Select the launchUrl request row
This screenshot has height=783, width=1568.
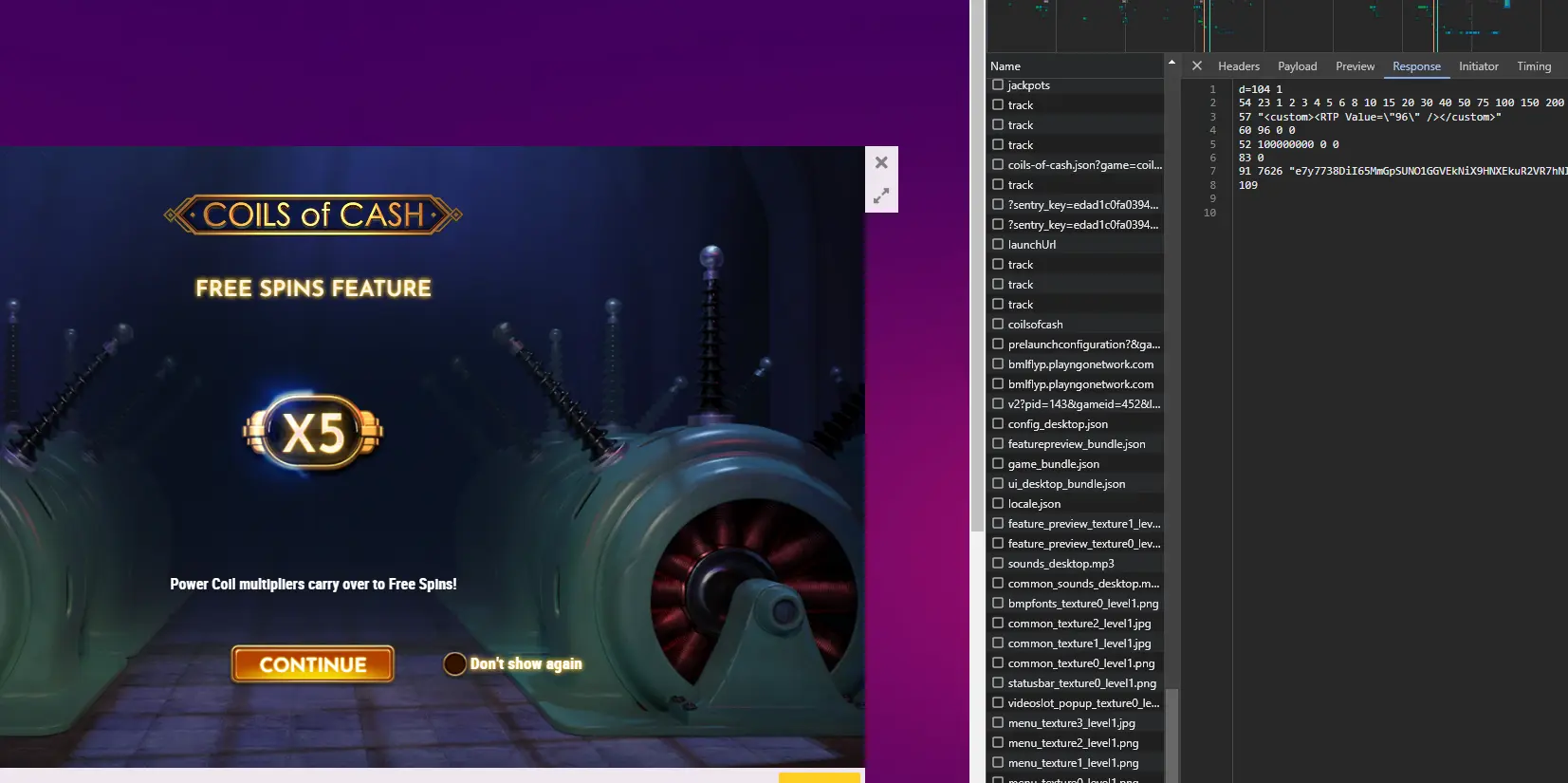(1075, 245)
